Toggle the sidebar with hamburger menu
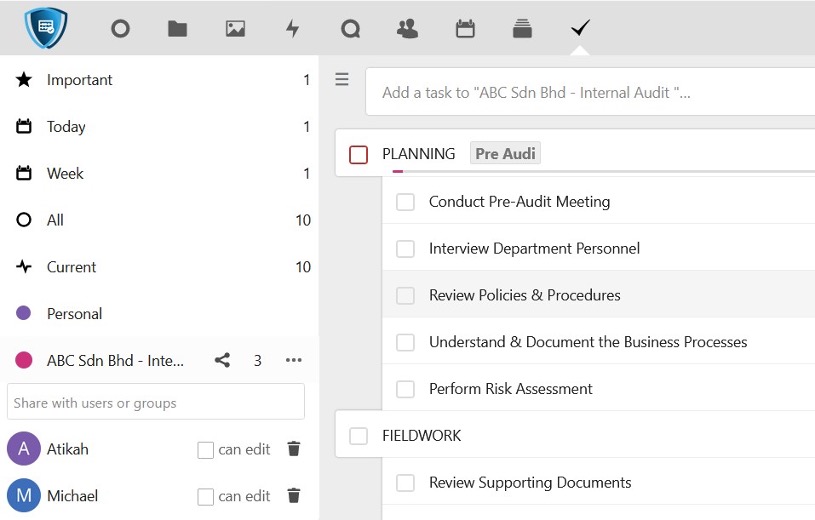The width and height of the screenshot is (815, 520). pyautogui.click(x=342, y=80)
